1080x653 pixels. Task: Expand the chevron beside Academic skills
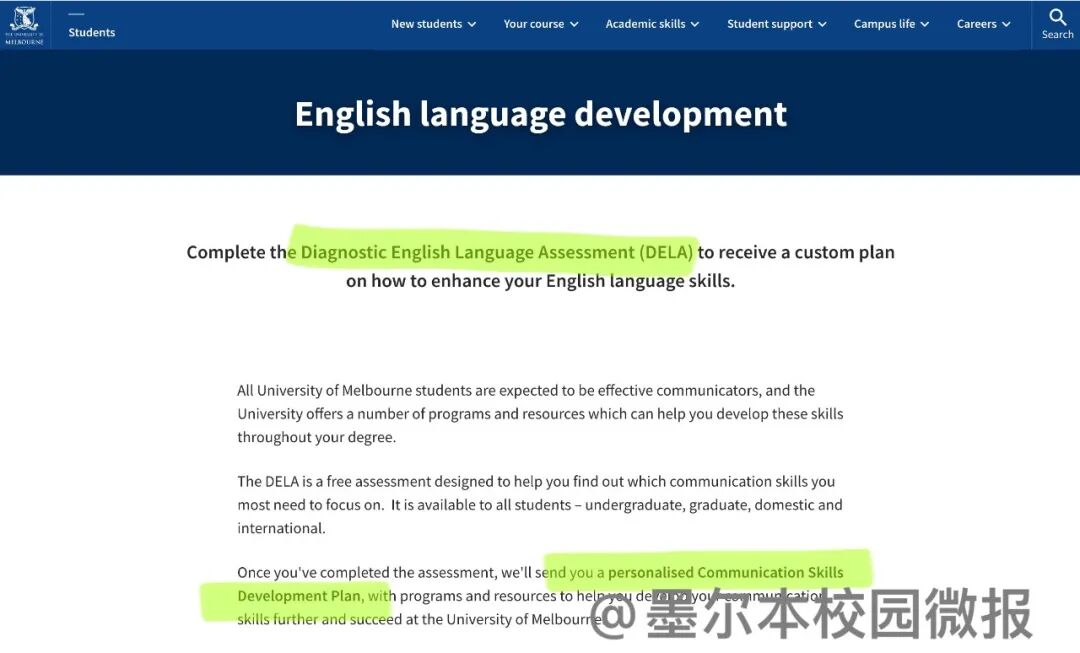pos(695,25)
